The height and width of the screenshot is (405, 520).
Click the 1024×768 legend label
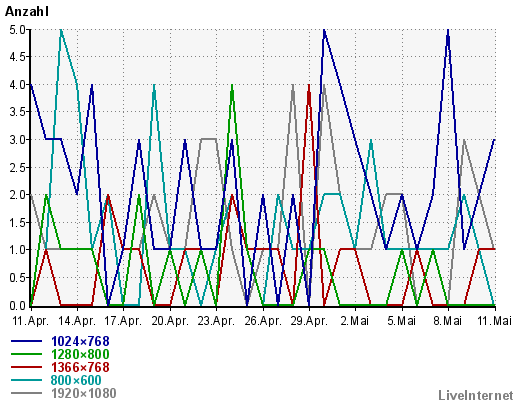pos(80,341)
